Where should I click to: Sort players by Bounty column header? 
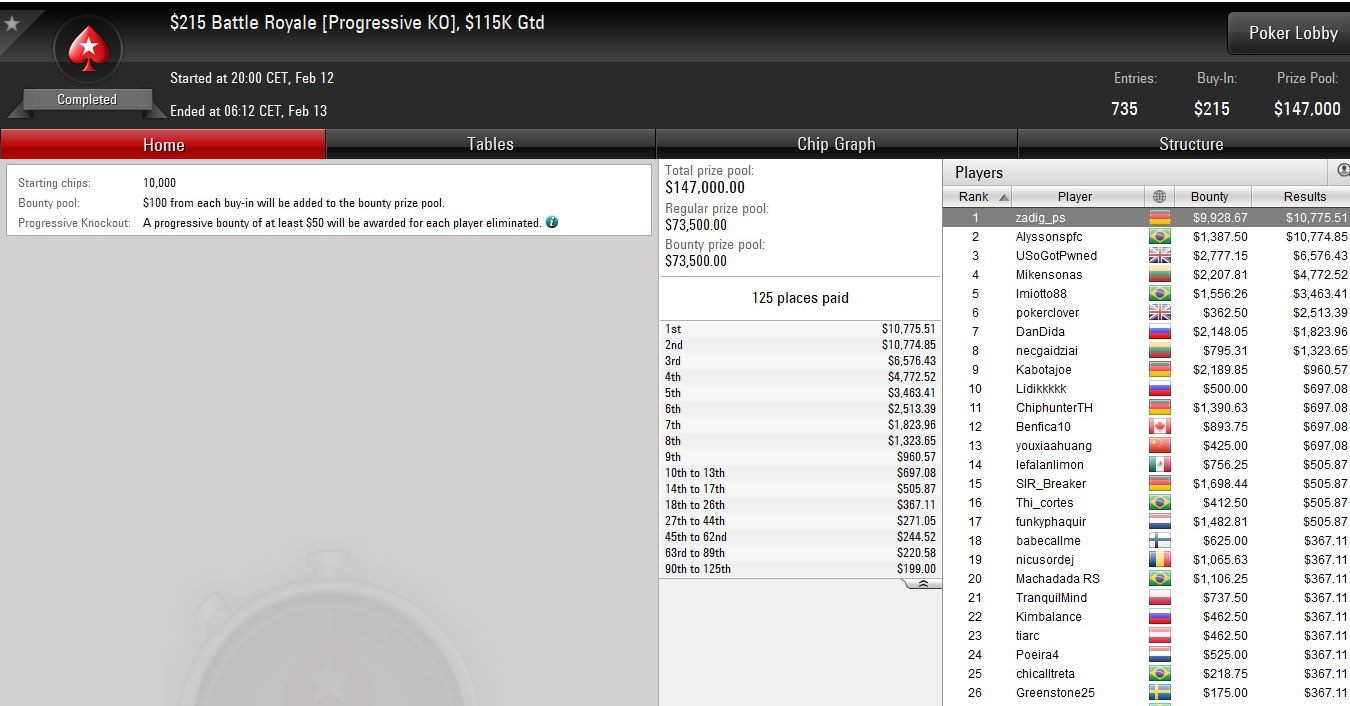coord(1209,197)
